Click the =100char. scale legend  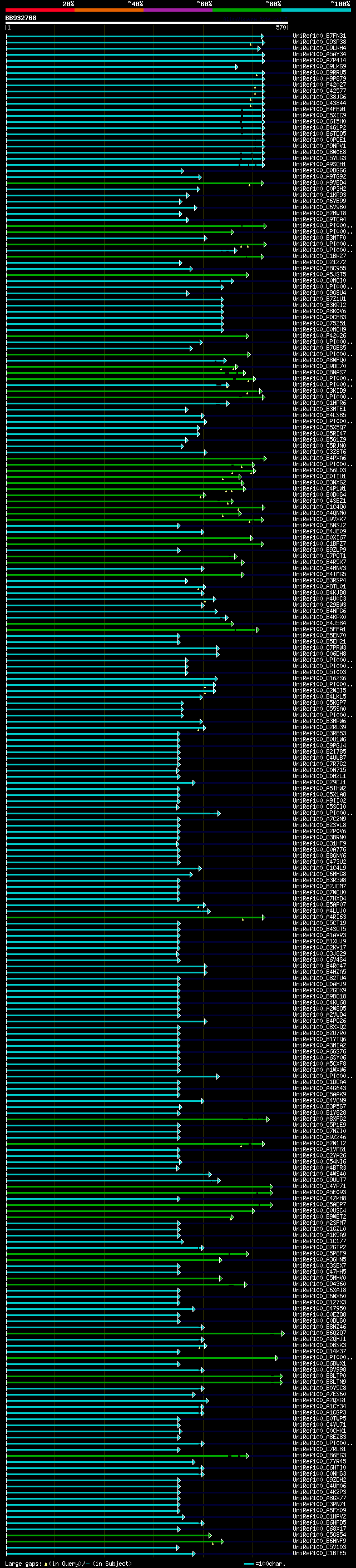264,1563
